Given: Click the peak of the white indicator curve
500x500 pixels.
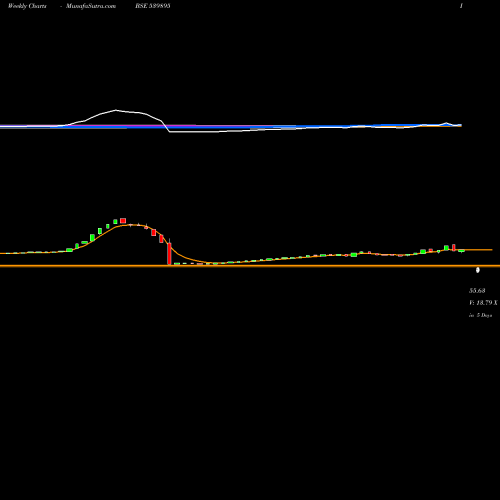Looking at the screenshot, I should coord(116,110).
